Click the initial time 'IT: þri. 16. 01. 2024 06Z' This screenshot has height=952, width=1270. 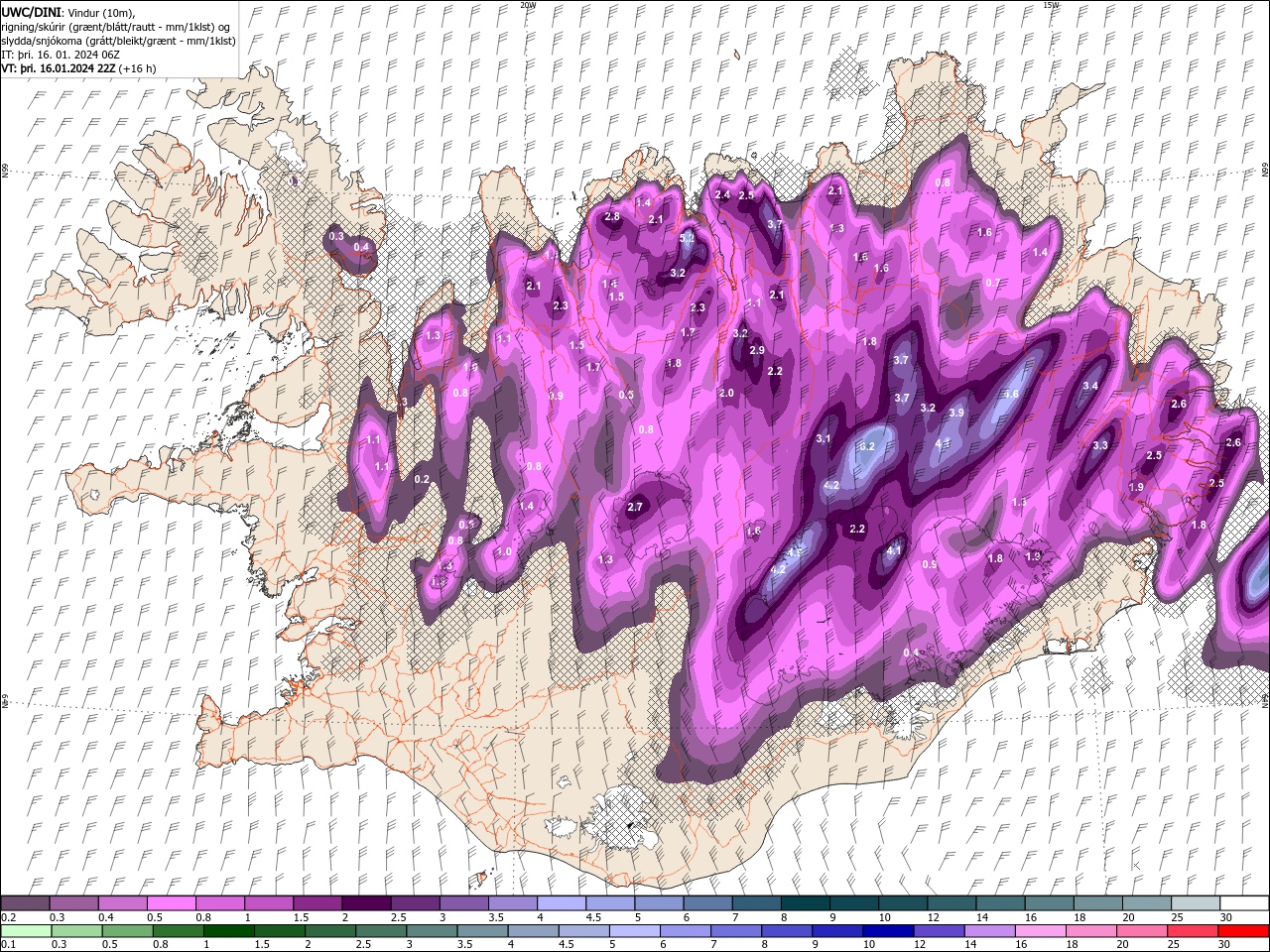(x=61, y=55)
